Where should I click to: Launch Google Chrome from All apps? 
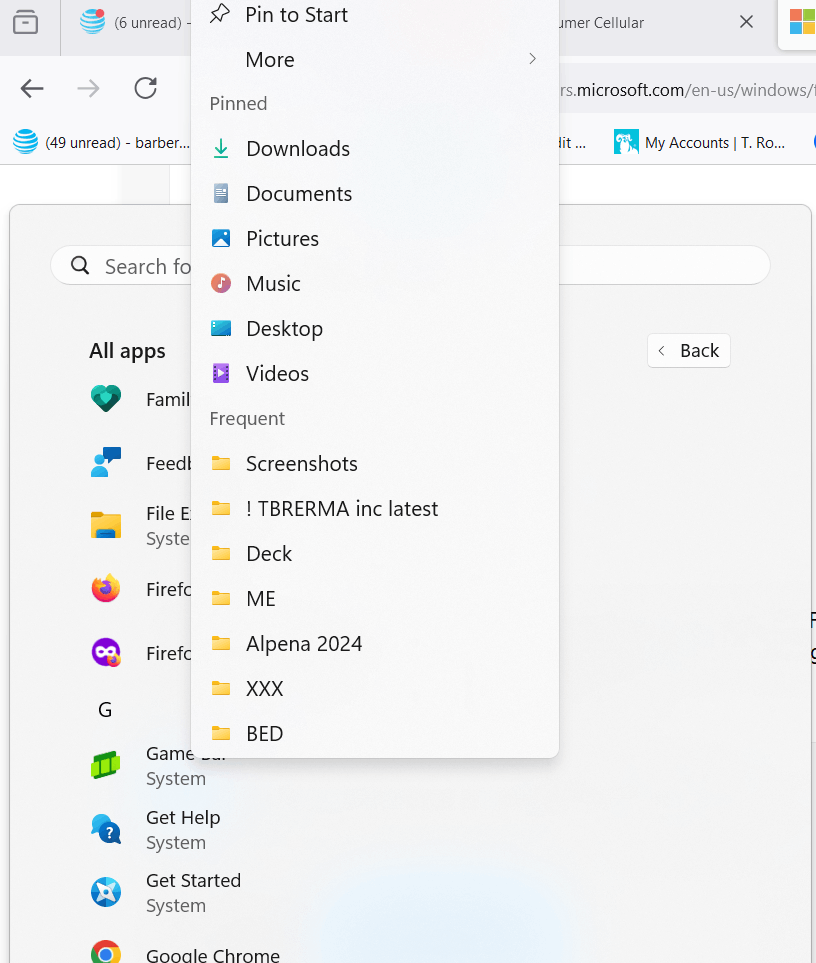click(x=185, y=953)
